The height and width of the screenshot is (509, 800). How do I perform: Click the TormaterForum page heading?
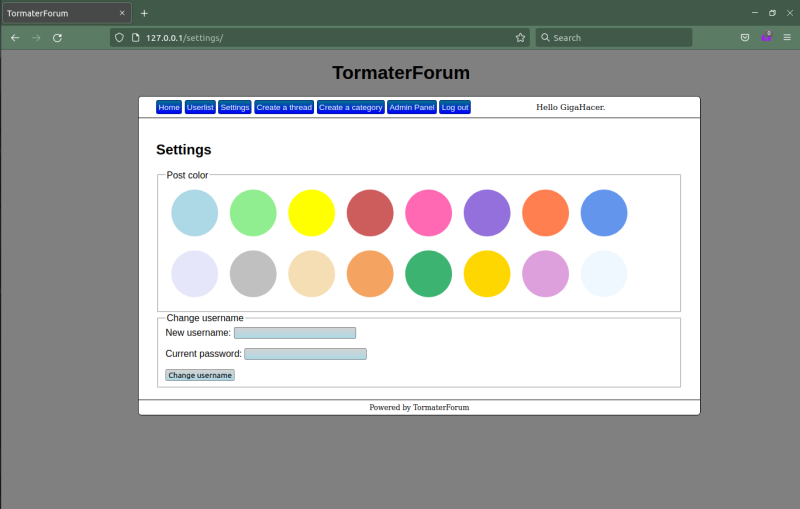(401, 73)
